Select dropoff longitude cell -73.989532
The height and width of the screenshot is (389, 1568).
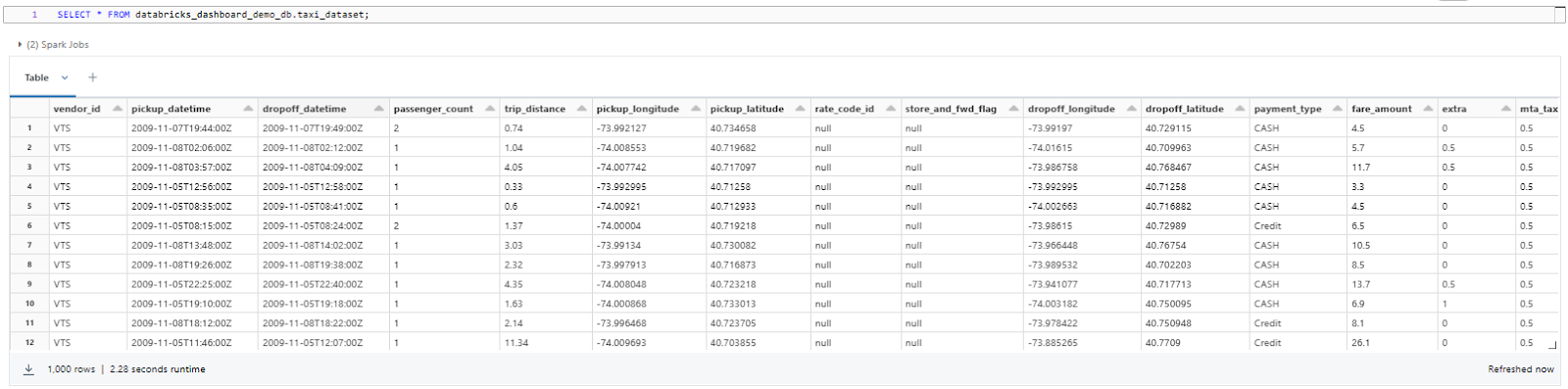[x=1082, y=265]
